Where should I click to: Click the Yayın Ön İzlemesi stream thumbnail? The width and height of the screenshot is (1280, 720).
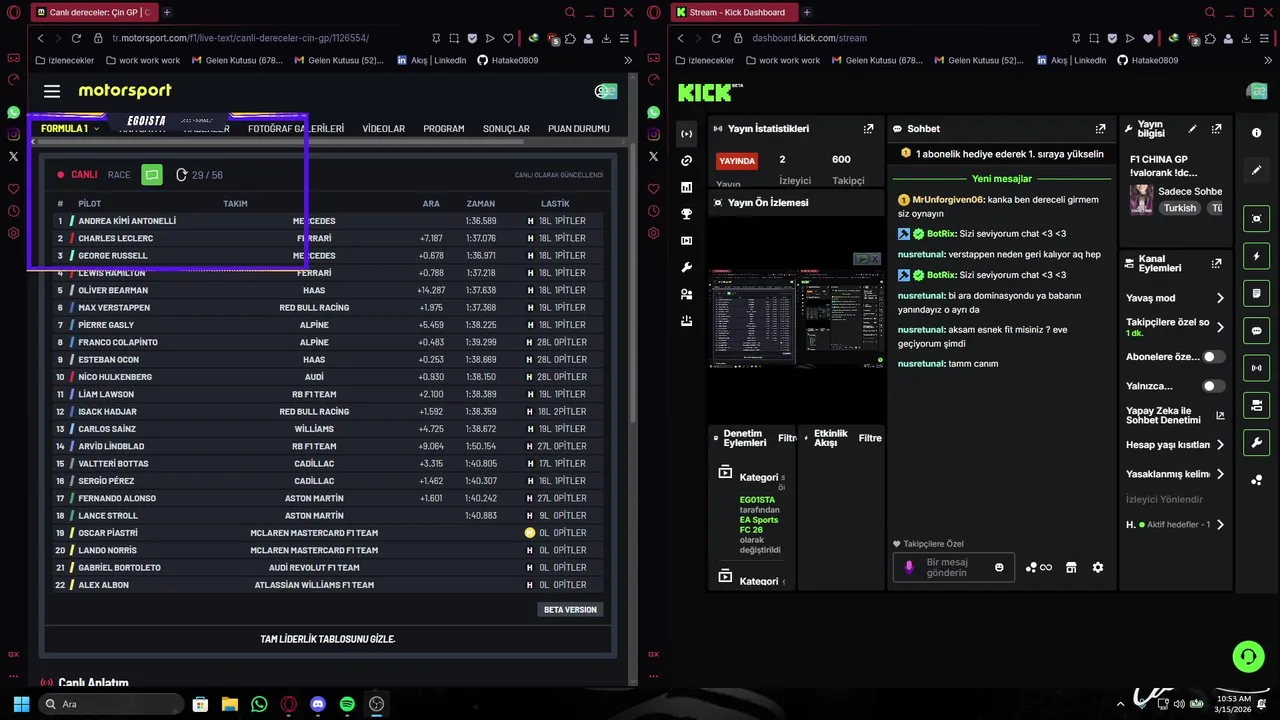(x=796, y=318)
